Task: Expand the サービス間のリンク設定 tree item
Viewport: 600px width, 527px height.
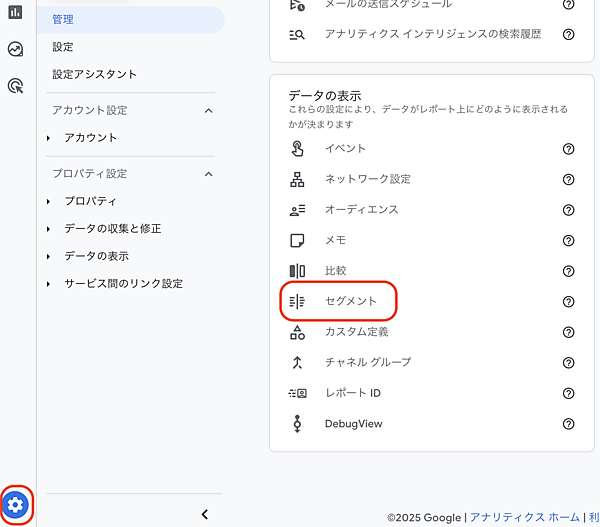Action: tap(48, 284)
